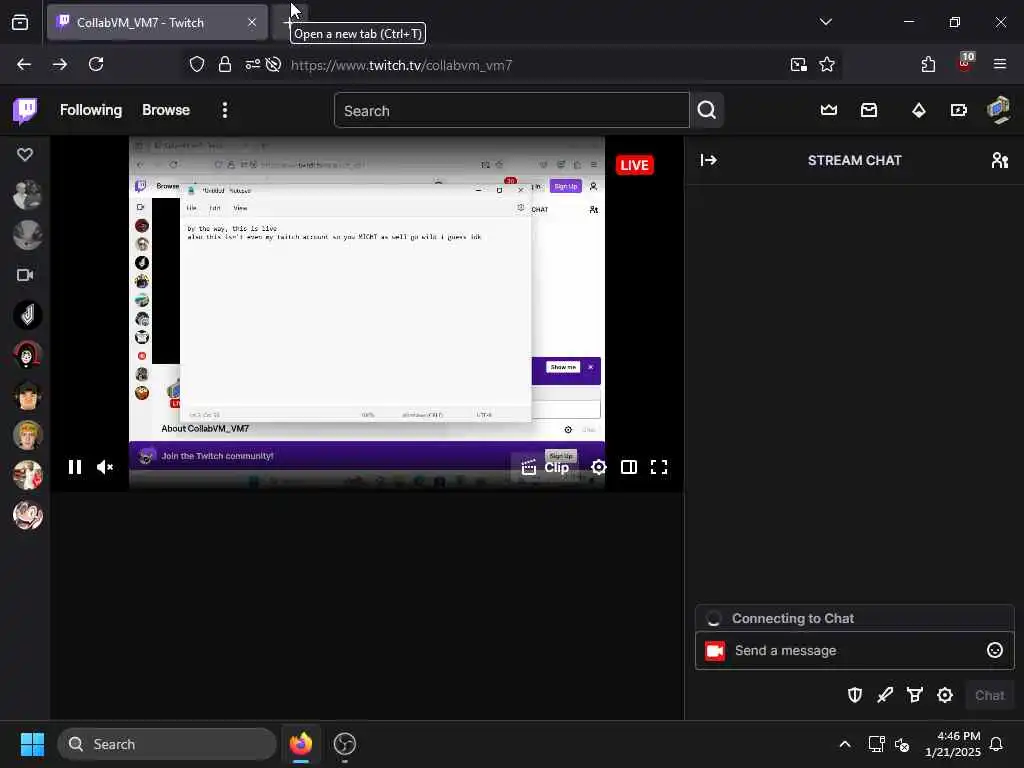Open the Windows Start menu
This screenshot has height=768, width=1024.
32,744
